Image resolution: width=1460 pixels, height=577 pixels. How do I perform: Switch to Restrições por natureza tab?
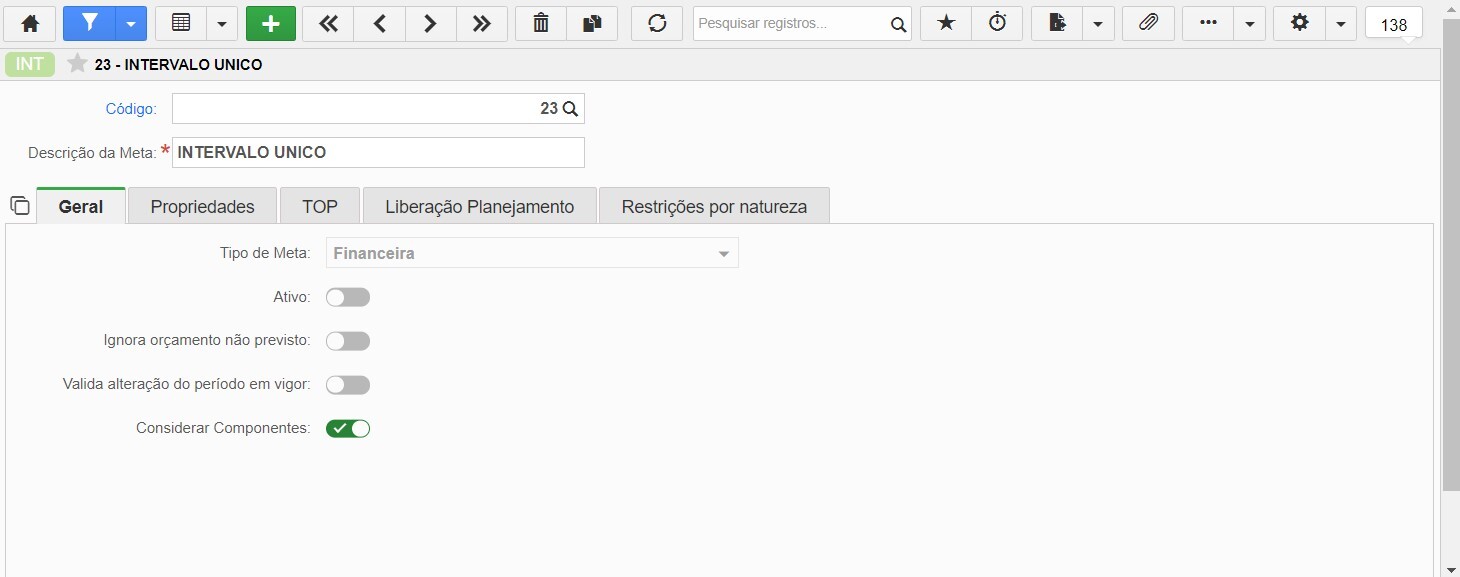click(714, 206)
